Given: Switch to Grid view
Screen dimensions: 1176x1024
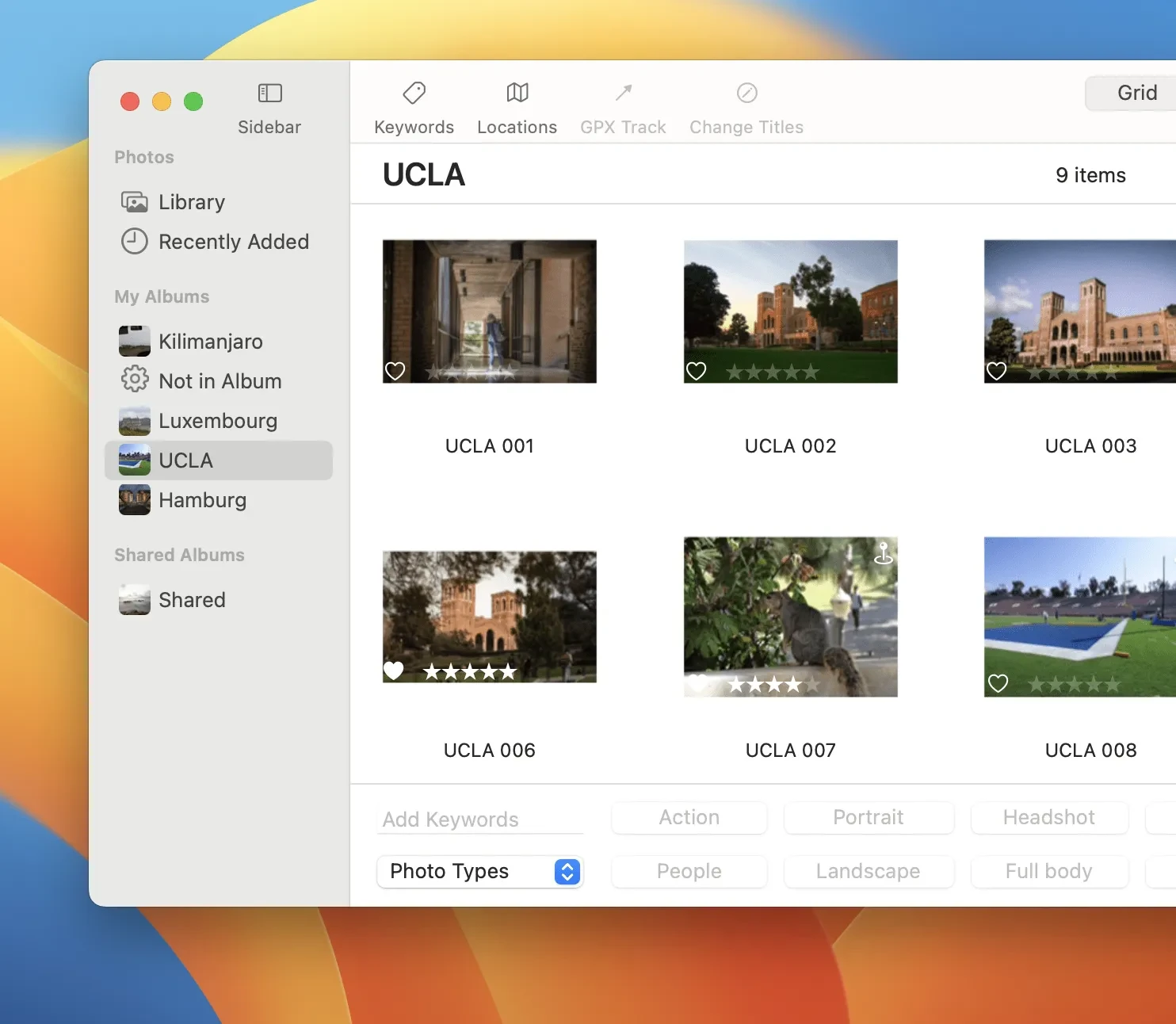Looking at the screenshot, I should [x=1136, y=93].
